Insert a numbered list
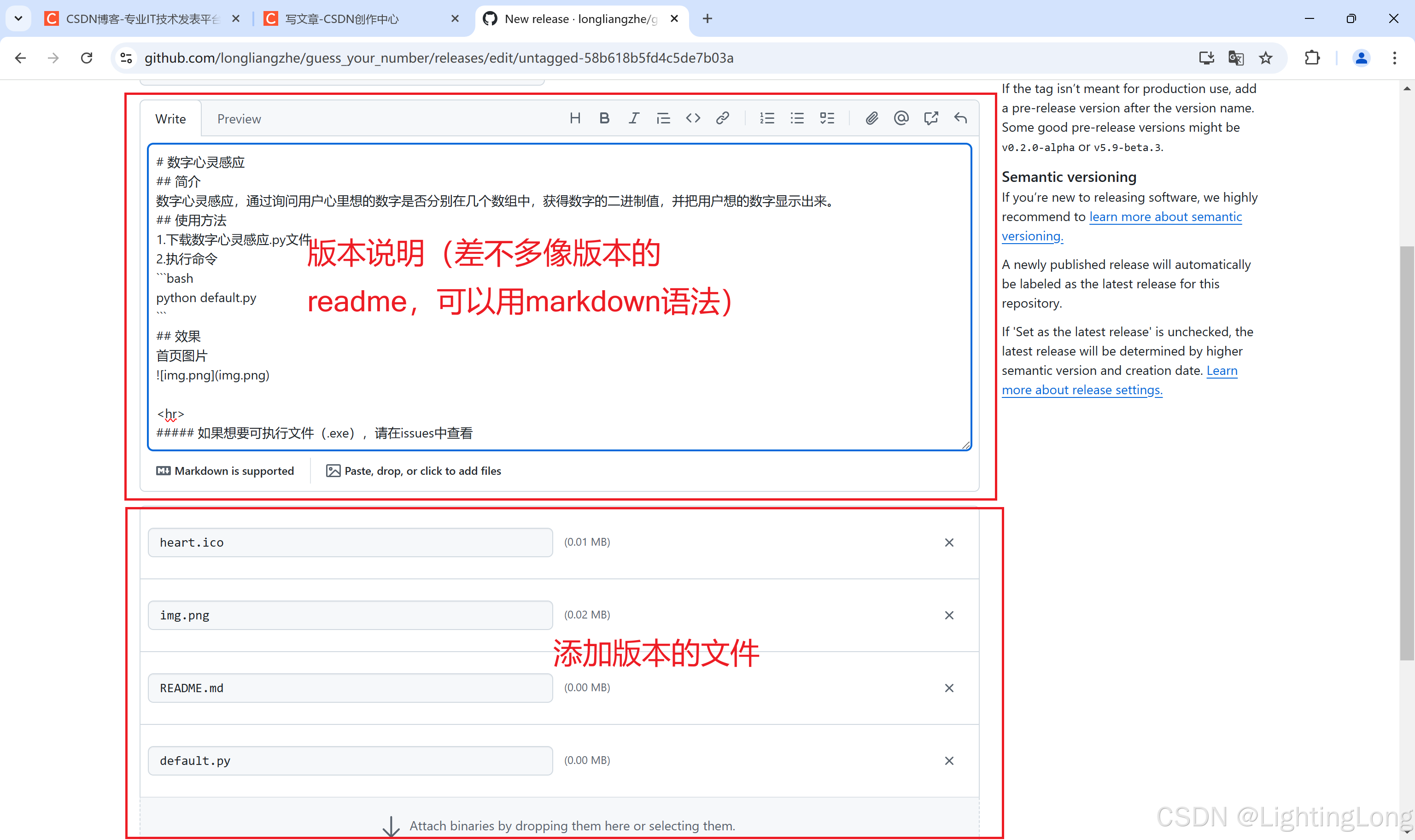 (x=767, y=118)
